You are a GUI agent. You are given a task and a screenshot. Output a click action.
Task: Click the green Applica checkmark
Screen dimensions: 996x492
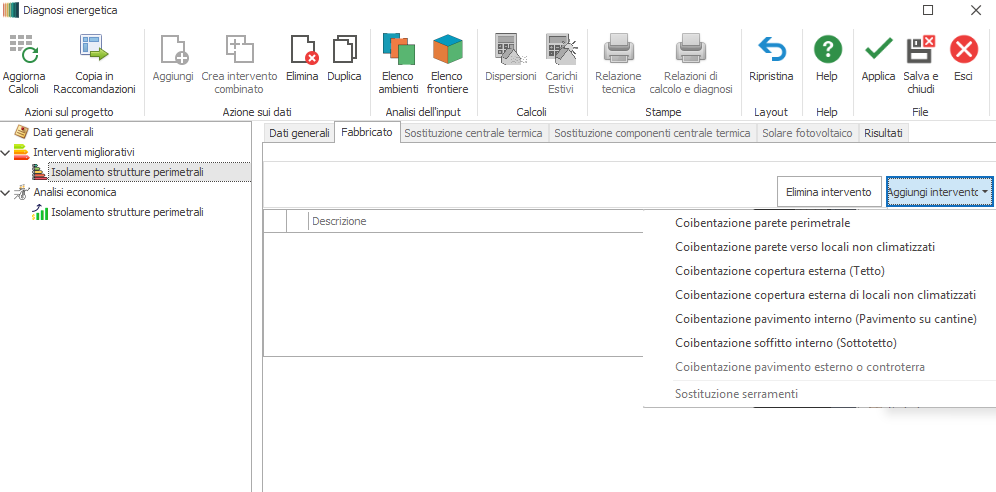[x=878, y=50]
